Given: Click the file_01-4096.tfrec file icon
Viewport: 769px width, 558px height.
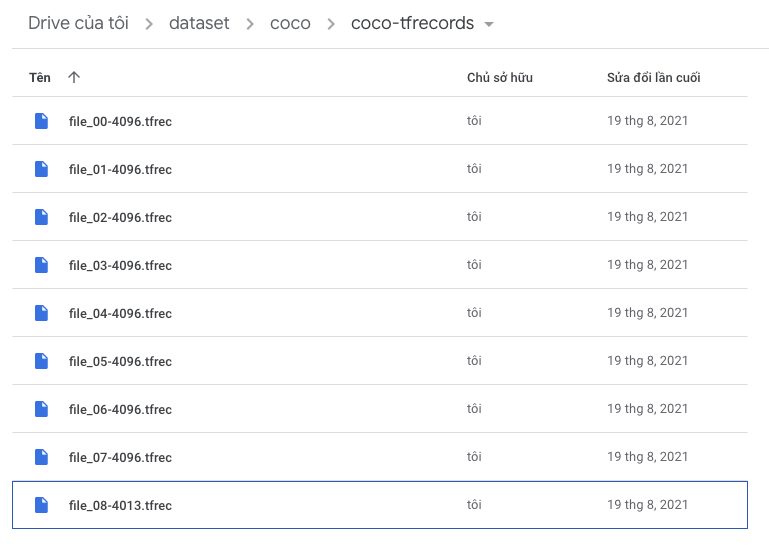Looking at the screenshot, I should (42, 169).
